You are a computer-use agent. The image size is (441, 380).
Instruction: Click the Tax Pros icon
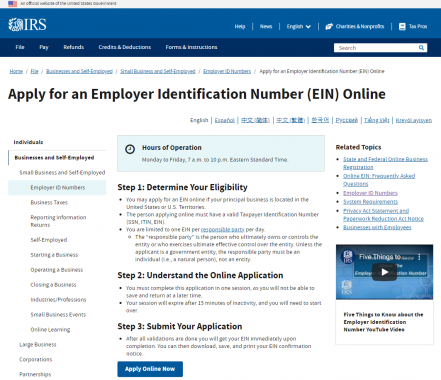[x=402, y=27]
